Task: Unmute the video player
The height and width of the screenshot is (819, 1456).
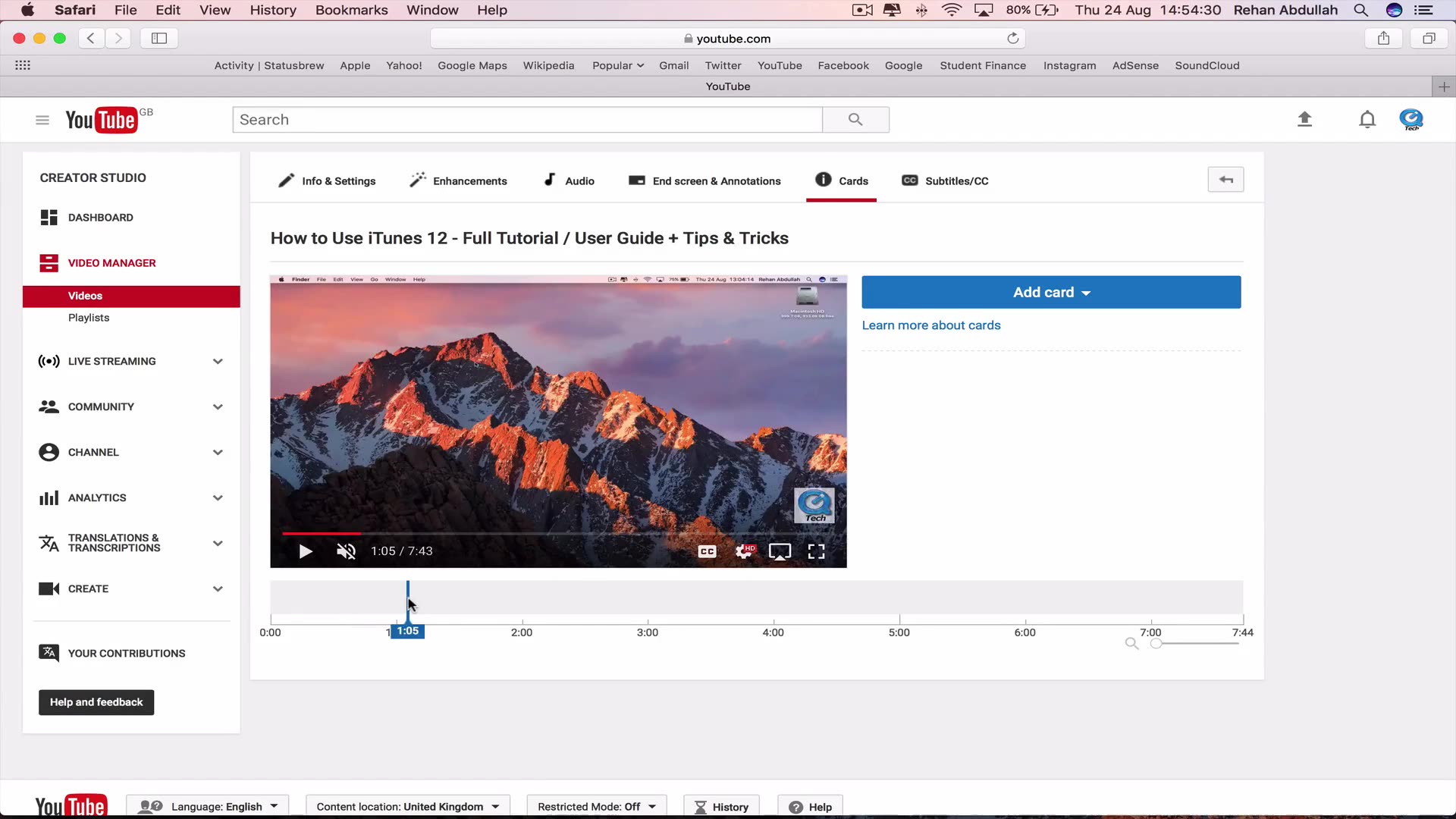Action: click(346, 551)
